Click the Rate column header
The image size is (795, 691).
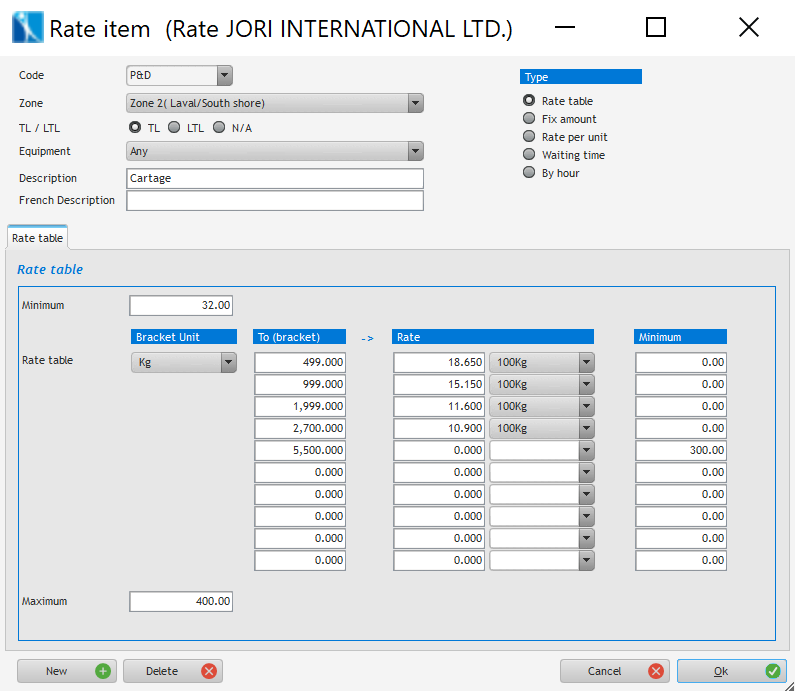tap(493, 337)
